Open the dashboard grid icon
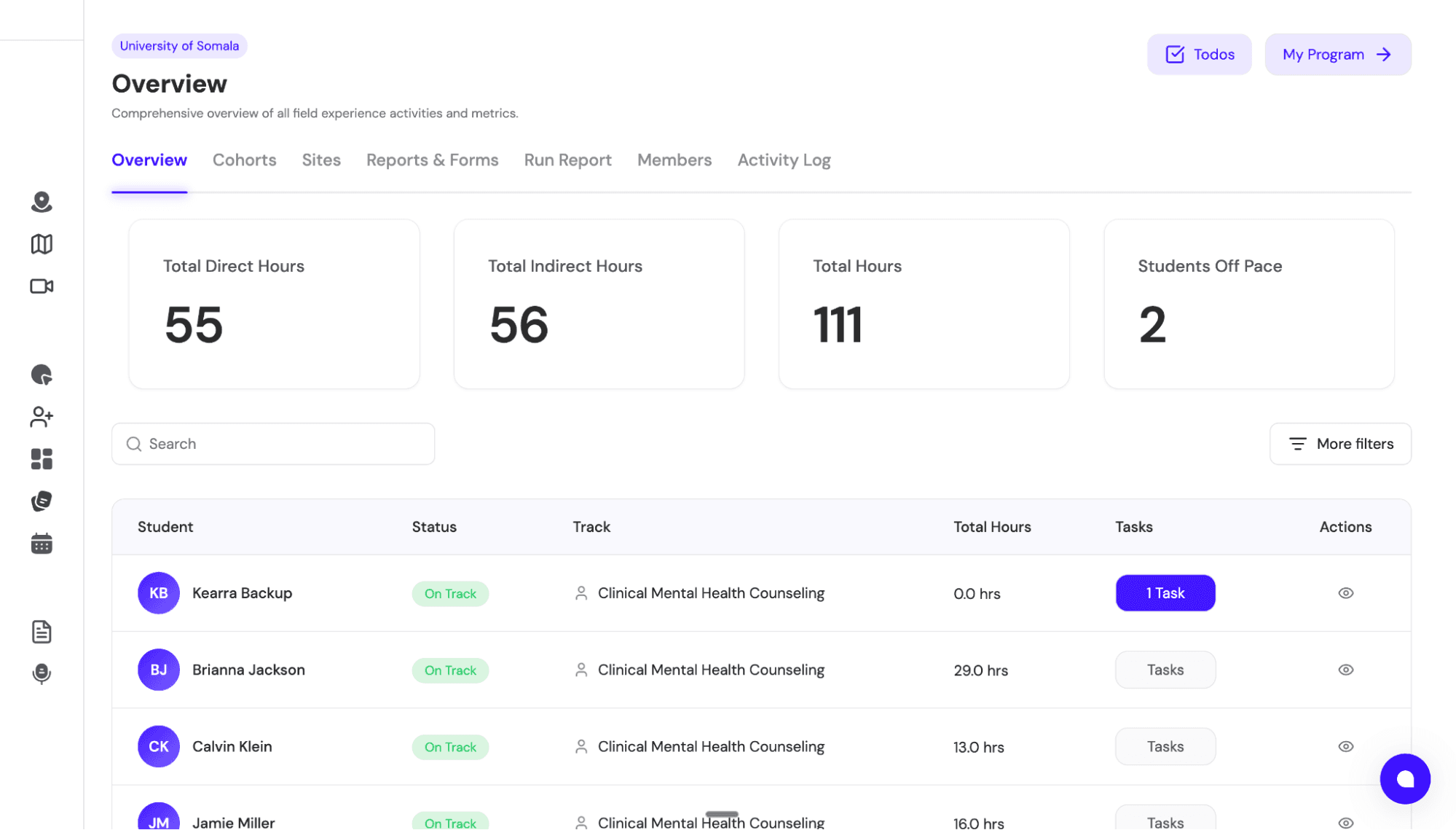1456x830 pixels. tap(42, 458)
